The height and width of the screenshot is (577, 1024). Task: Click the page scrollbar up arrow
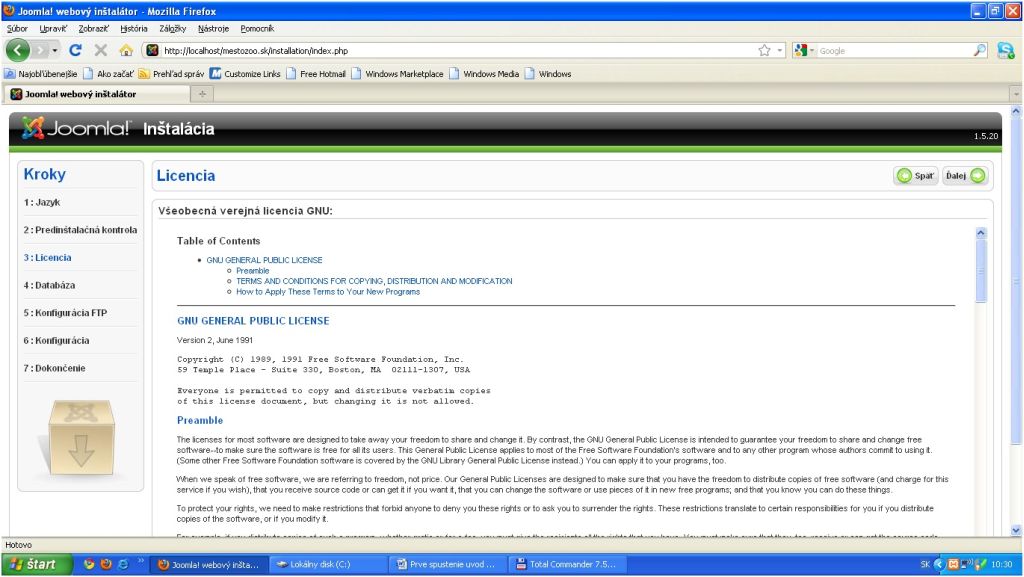[1016, 112]
